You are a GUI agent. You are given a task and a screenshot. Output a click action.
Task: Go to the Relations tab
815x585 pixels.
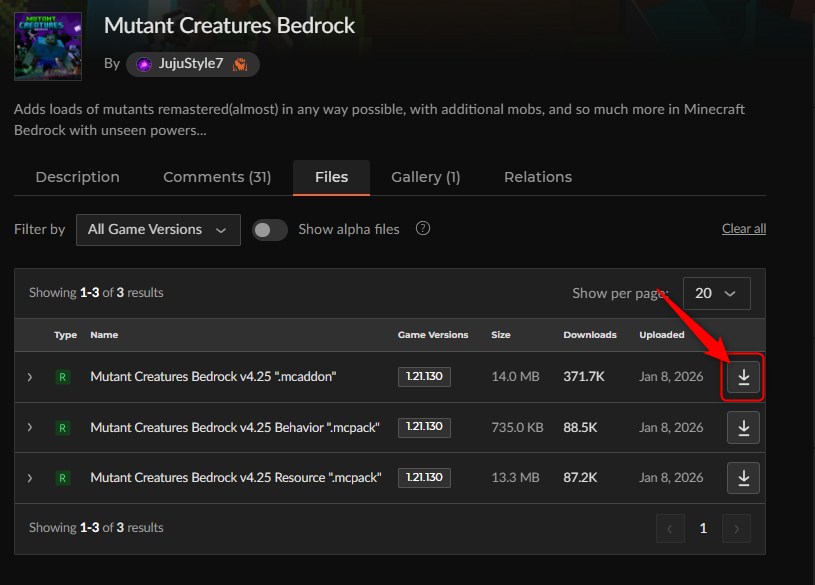(x=538, y=177)
